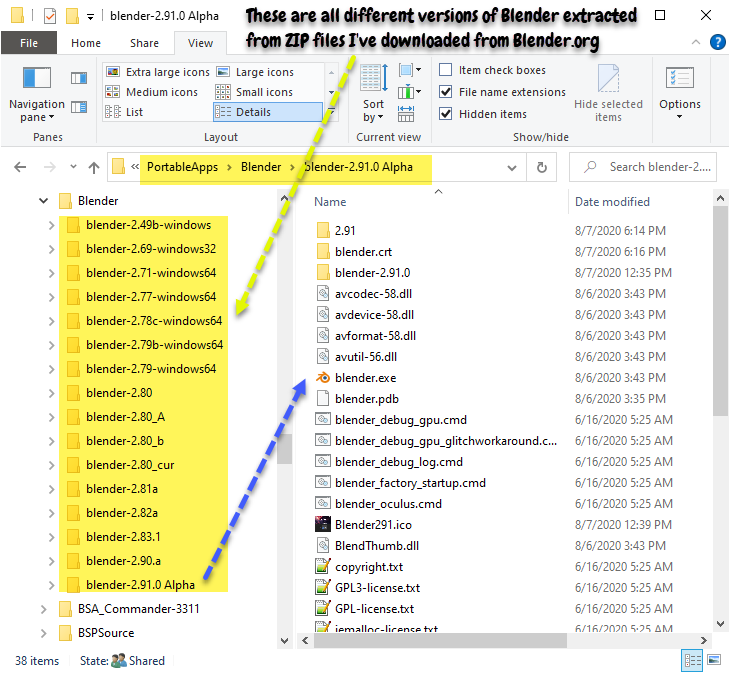
Task: Expand blender-2.80 tree node
Action: coord(51,394)
